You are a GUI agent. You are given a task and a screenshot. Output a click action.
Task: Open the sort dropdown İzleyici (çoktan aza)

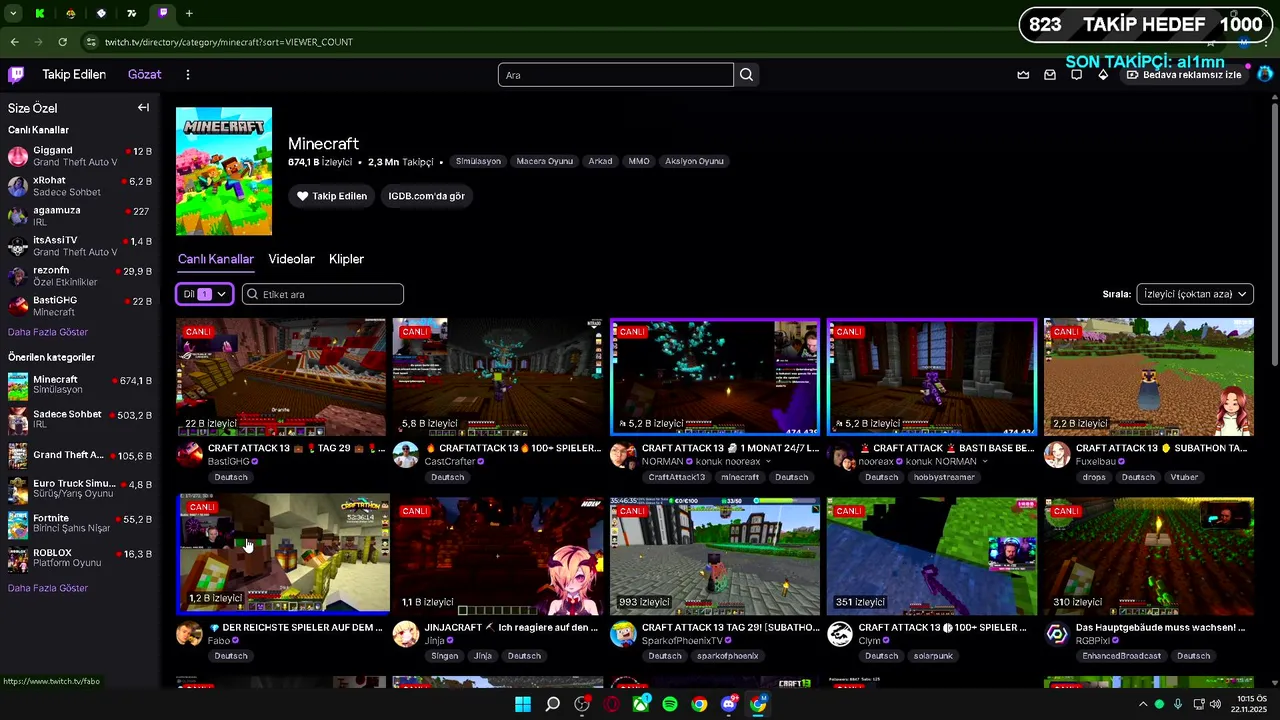tap(1195, 294)
